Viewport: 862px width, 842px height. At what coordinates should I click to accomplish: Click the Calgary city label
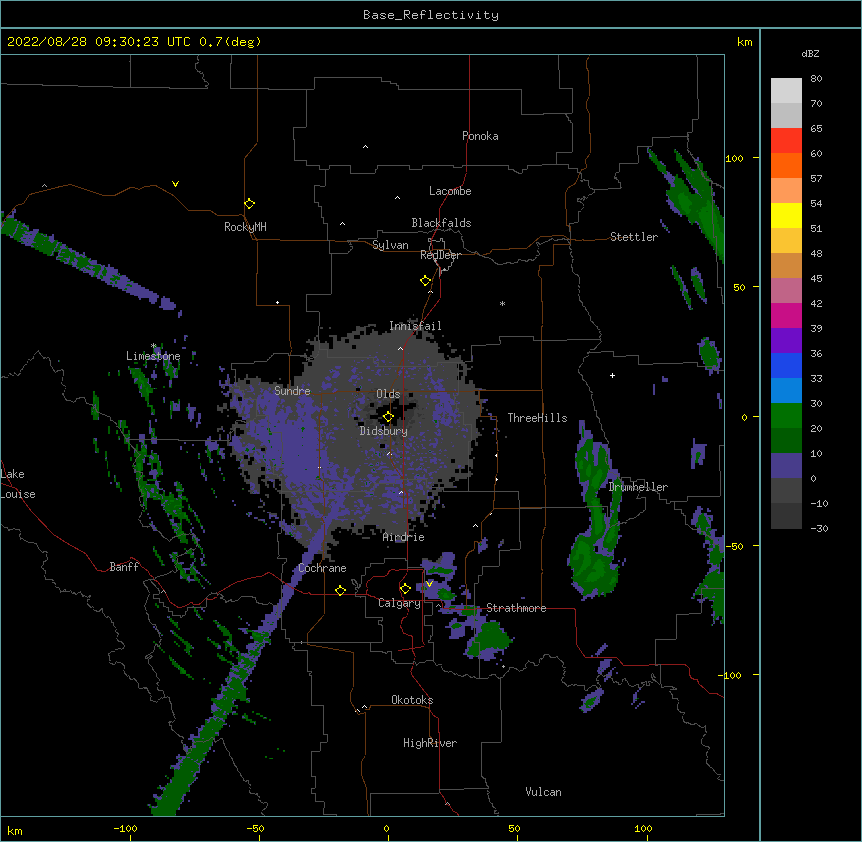point(400,603)
